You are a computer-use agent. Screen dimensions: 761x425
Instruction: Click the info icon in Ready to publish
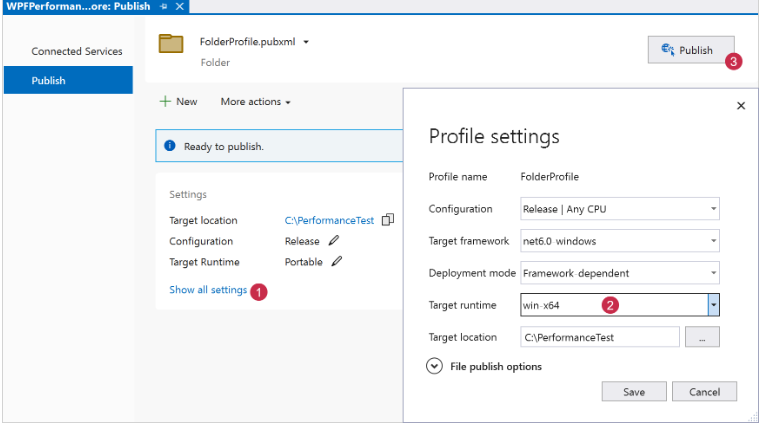169,146
